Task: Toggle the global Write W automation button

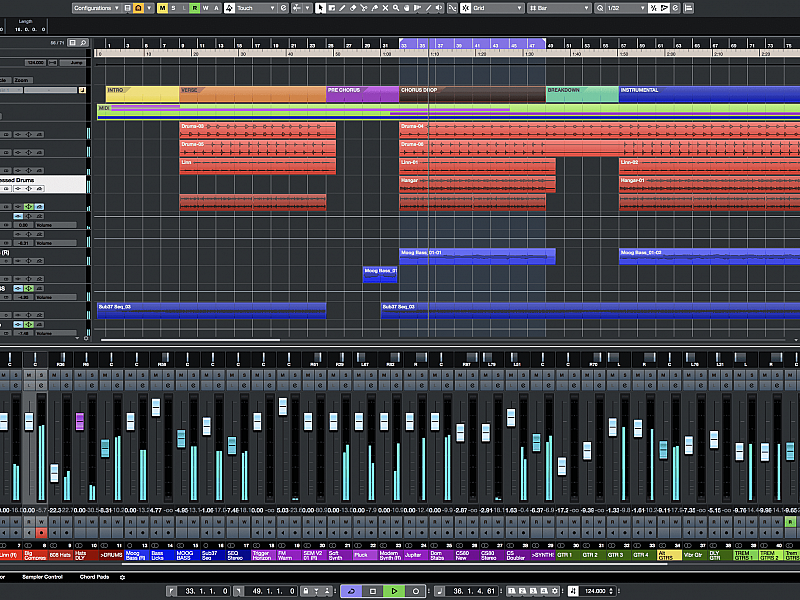Action: [206, 8]
